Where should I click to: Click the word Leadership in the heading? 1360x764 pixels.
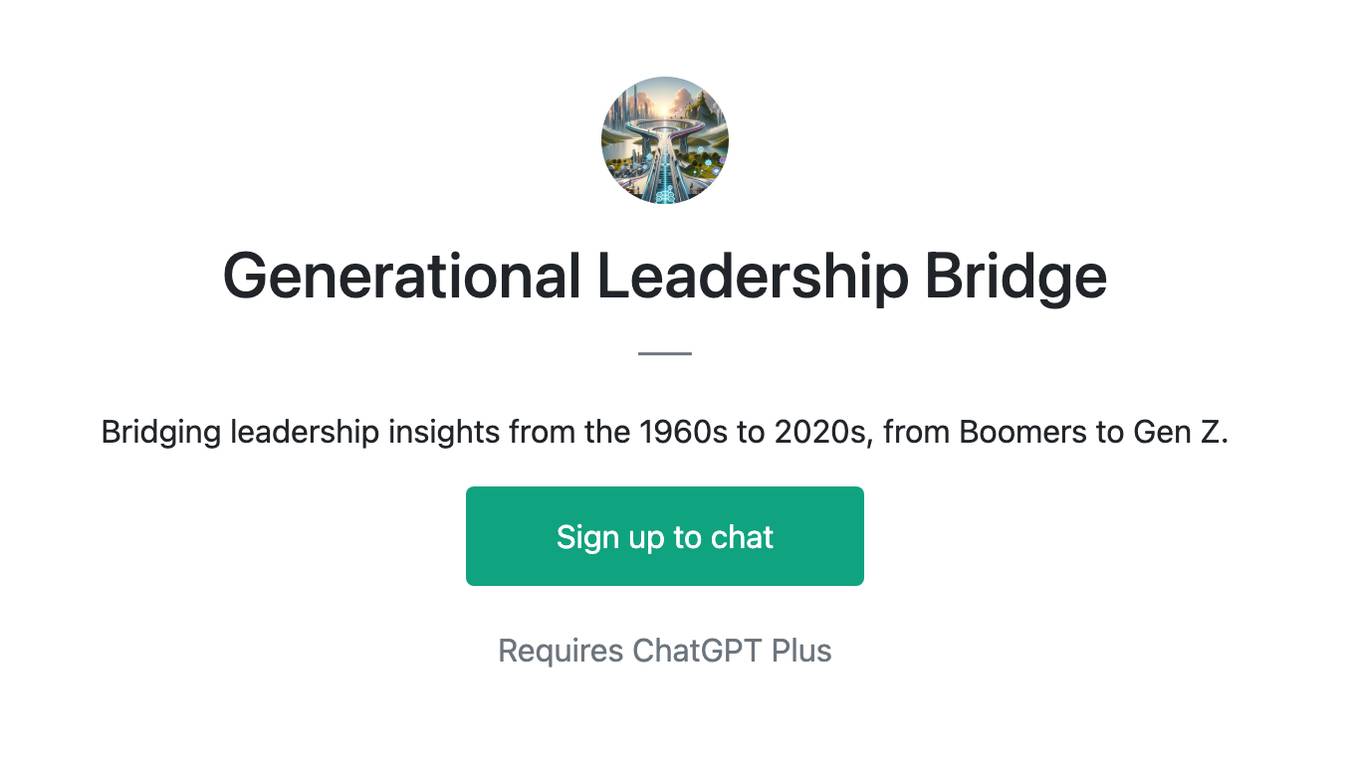pyautogui.click(x=752, y=276)
